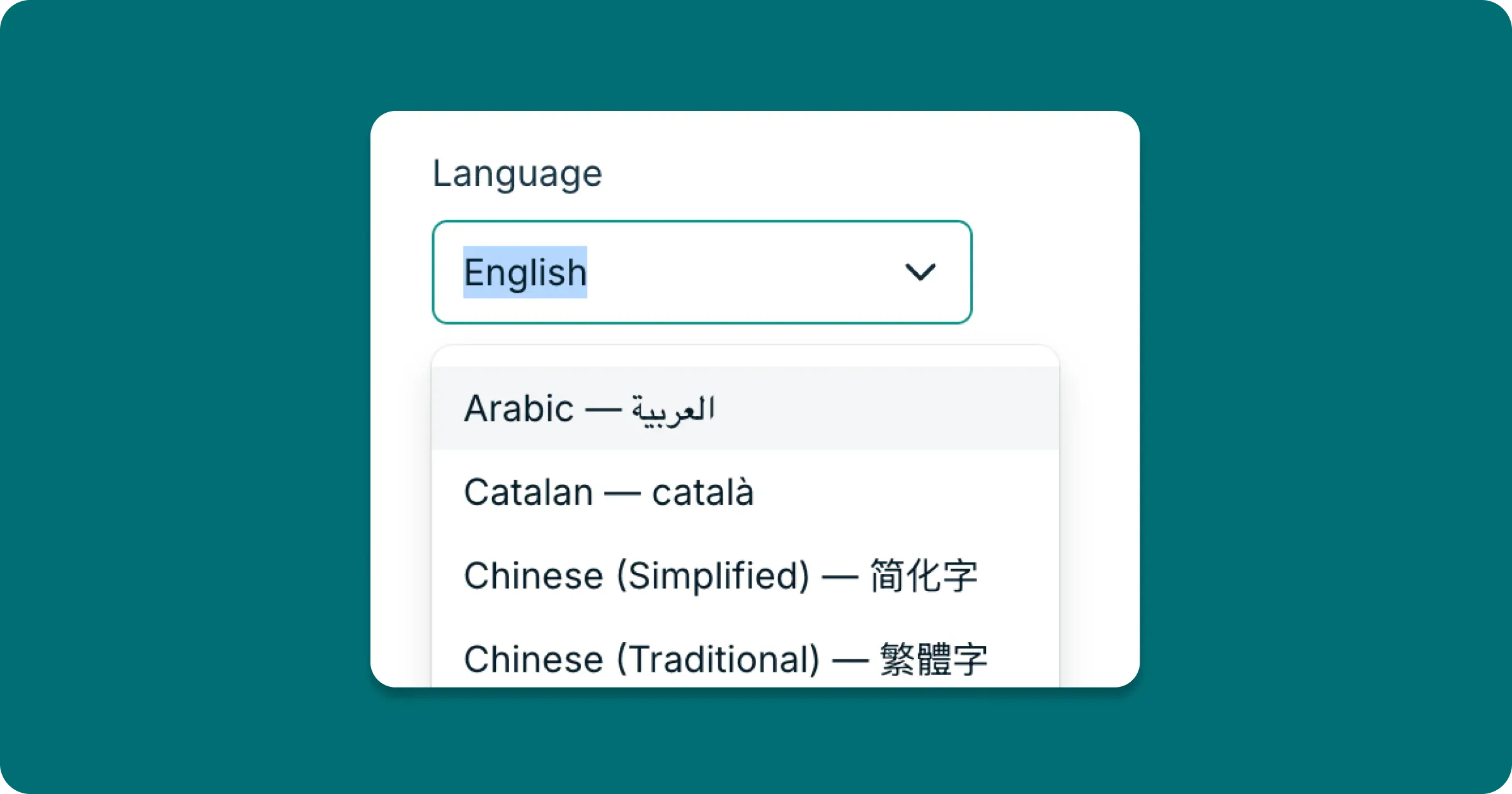The width and height of the screenshot is (1512, 794).
Task: Select the Arabic language option
Action: [x=743, y=408]
